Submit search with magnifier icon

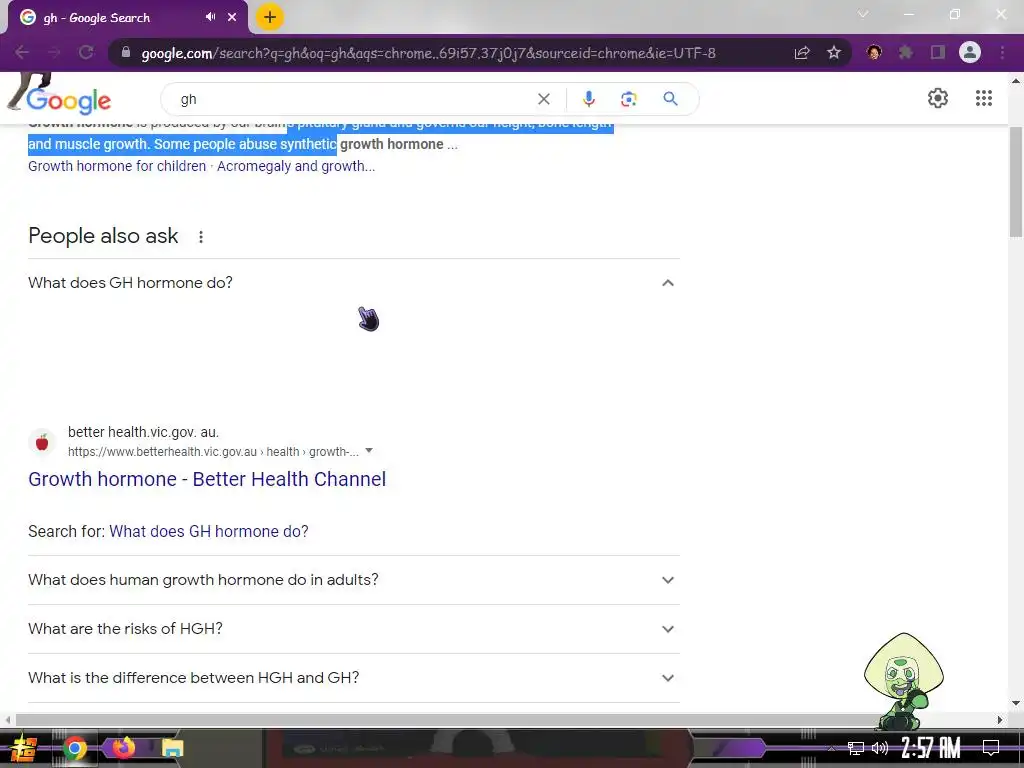pyautogui.click(x=670, y=99)
